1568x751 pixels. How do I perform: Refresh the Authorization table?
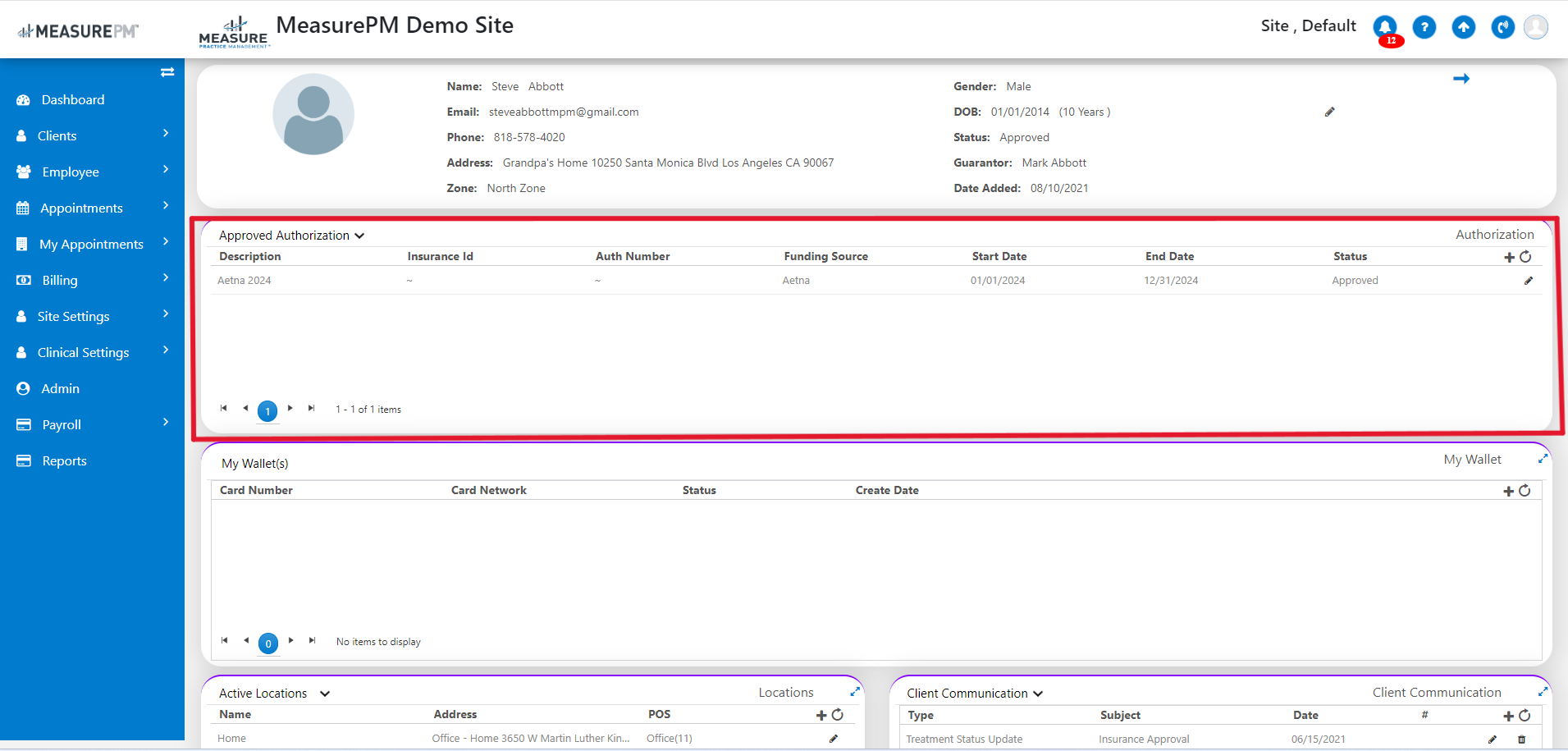pyautogui.click(x=1525, y=257)
